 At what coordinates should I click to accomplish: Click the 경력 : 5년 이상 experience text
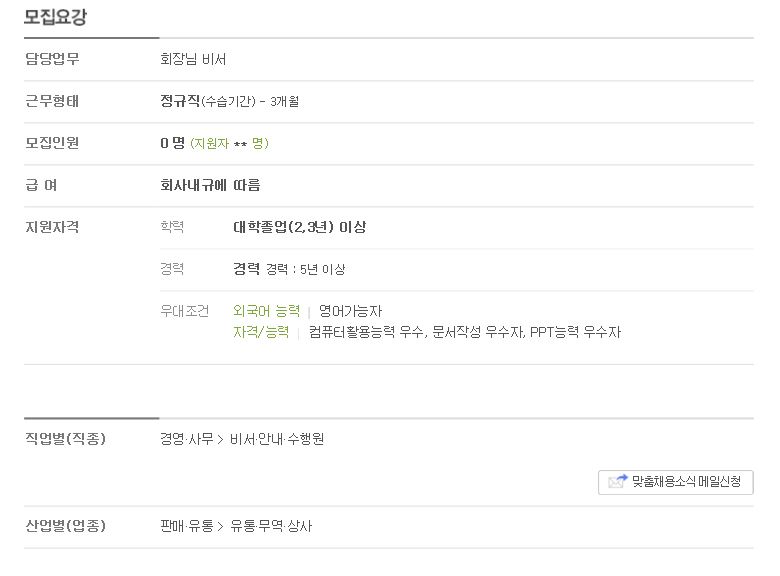pyautogui.click(x=305, y=269)
